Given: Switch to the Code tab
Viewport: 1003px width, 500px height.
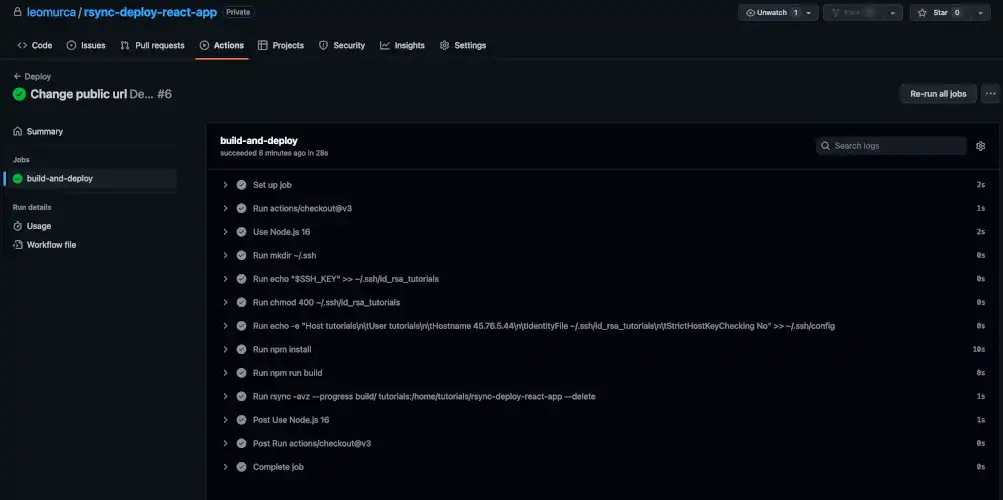Looking at the screenshot, I should 35,45.
